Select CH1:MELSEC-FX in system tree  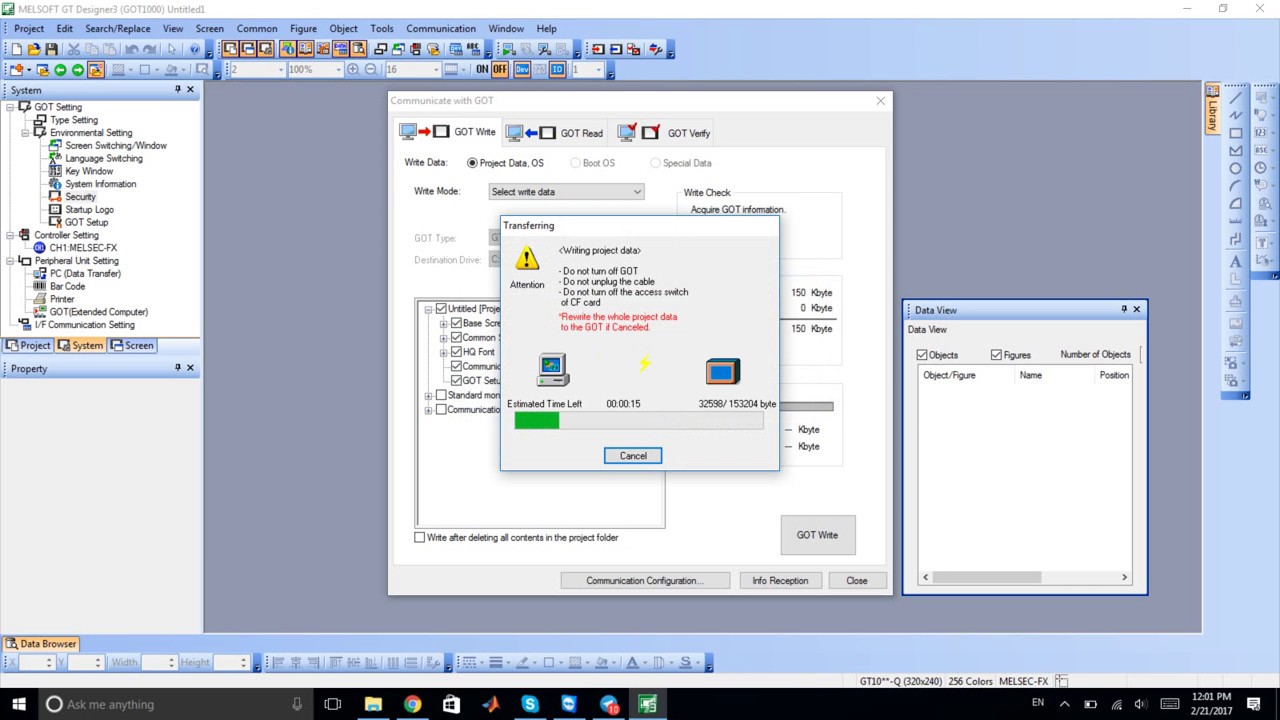pos(83,248)
